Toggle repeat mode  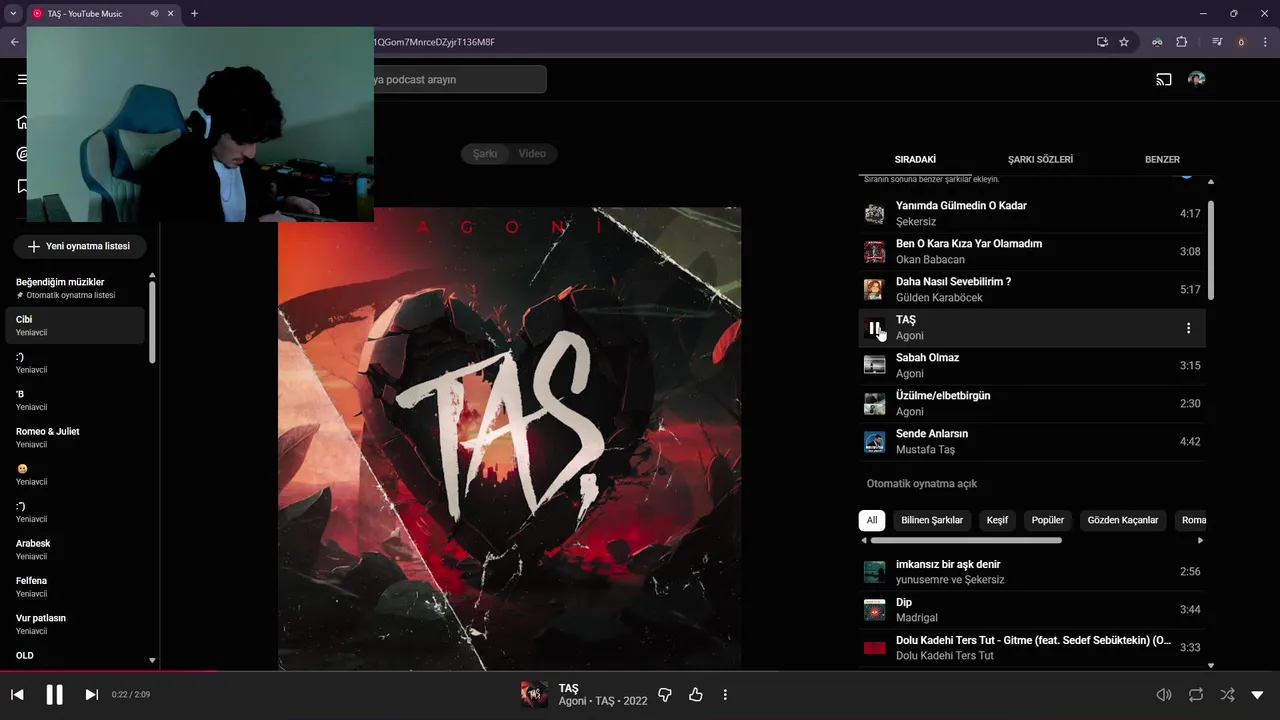(1195, 694)
